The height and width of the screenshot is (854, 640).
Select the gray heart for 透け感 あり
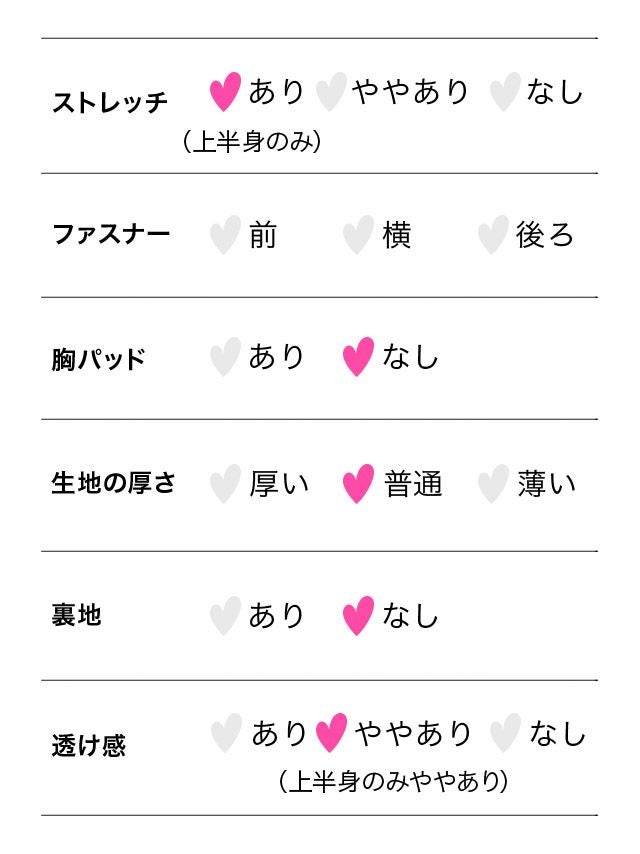click(226, 734)
